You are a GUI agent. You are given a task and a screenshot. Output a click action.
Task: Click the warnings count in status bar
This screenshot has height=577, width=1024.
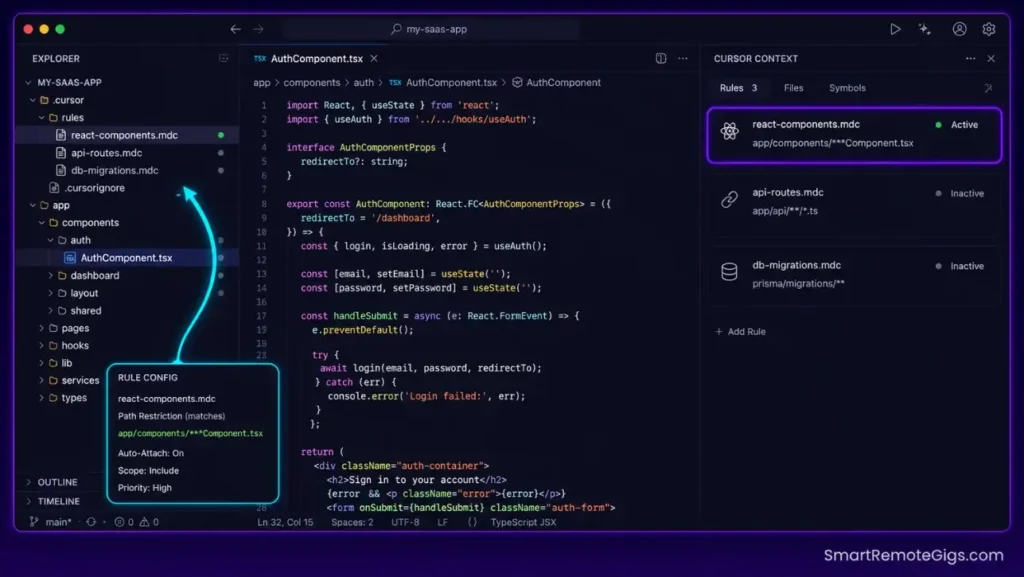tap(149, 522)
